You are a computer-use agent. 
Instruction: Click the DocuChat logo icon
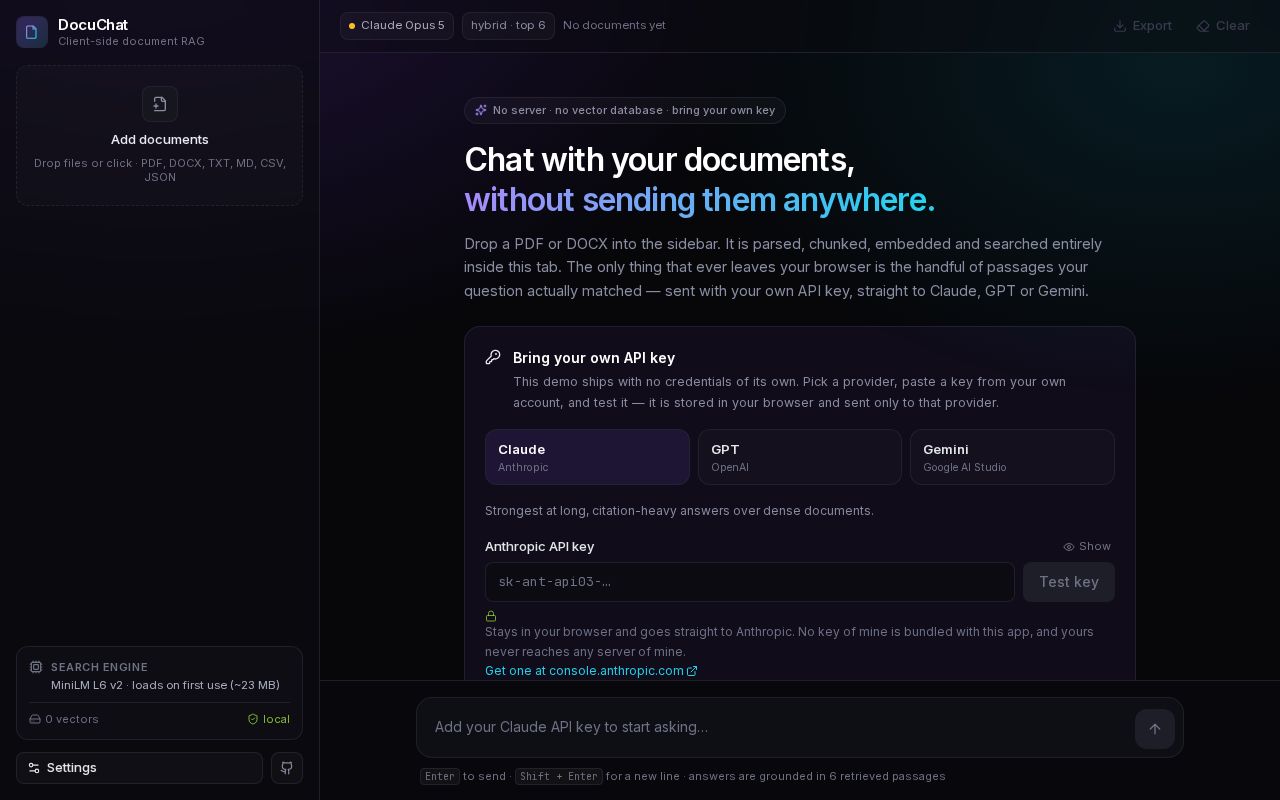(x=32, y=32)
